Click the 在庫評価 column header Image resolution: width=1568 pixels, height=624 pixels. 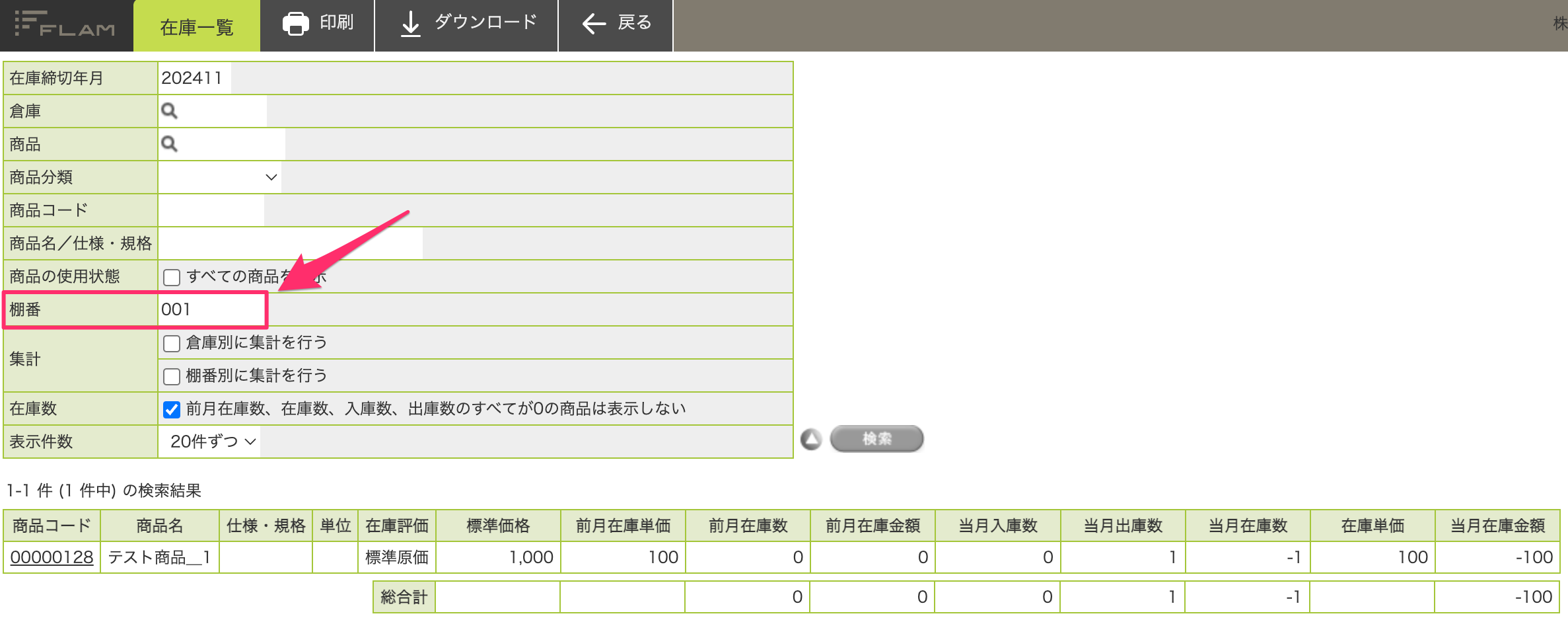coord(397,526)
